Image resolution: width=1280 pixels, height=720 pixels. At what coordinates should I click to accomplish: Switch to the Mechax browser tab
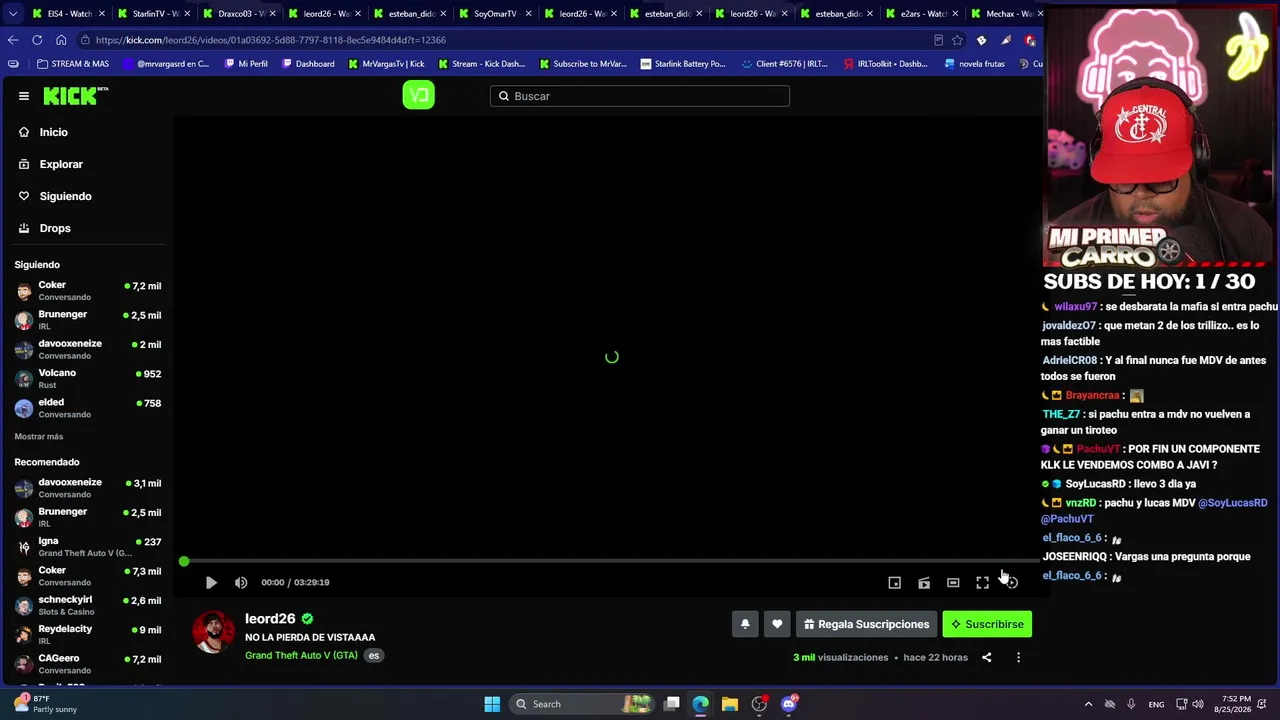coord(1006,14)
